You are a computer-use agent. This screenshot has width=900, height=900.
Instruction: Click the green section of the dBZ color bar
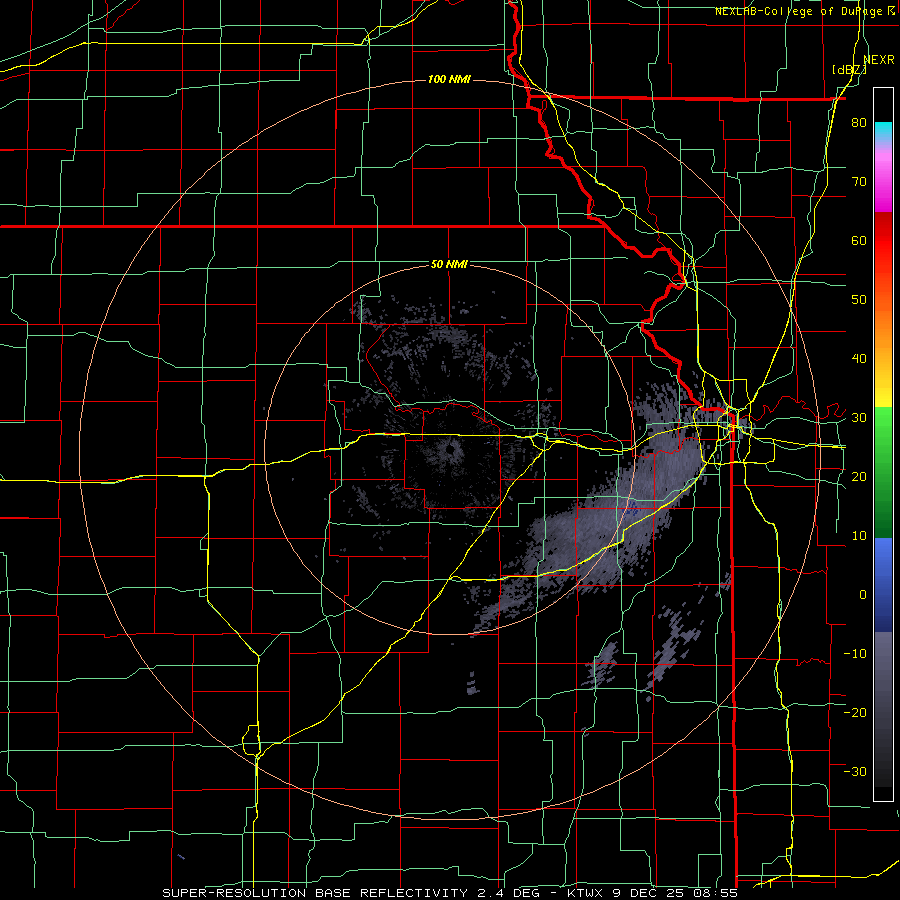[883, 471]
